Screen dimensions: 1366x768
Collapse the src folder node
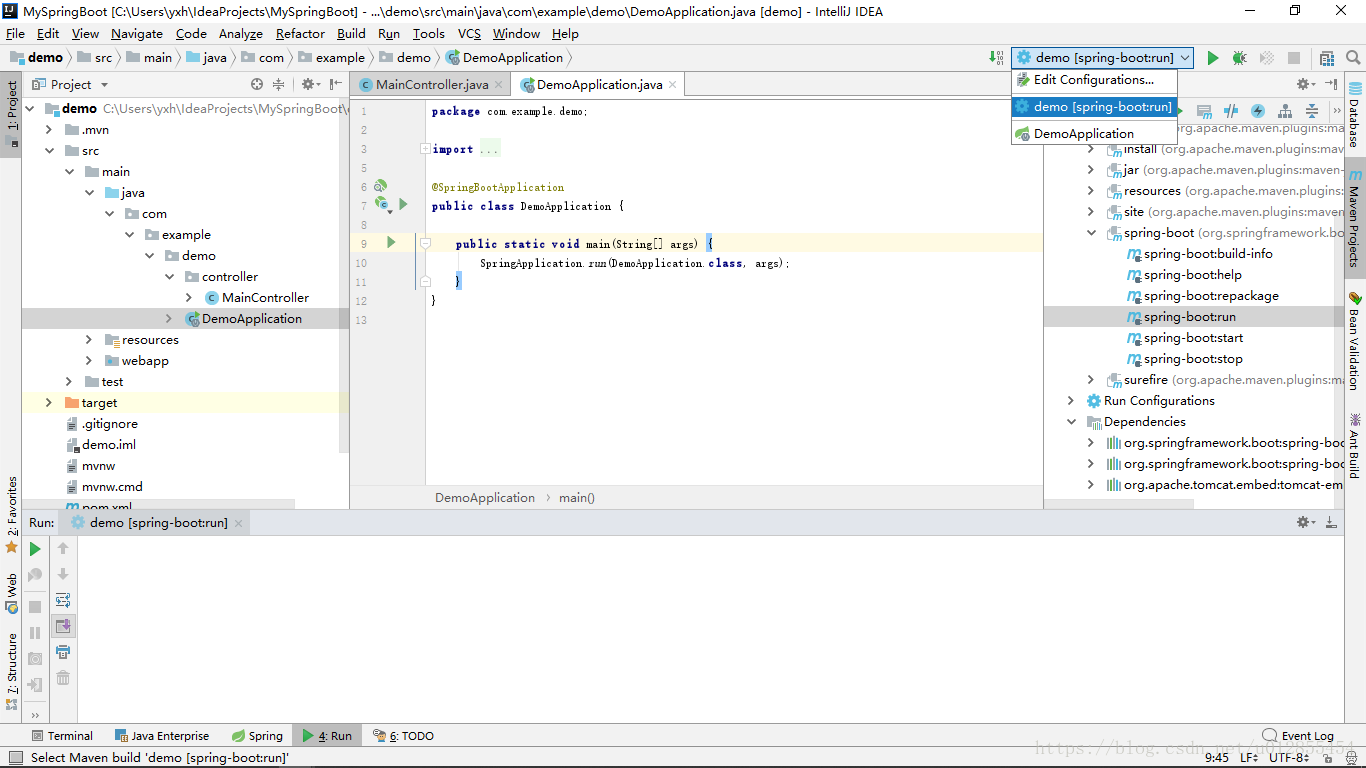pyautogui.click(x=48, y=151)
